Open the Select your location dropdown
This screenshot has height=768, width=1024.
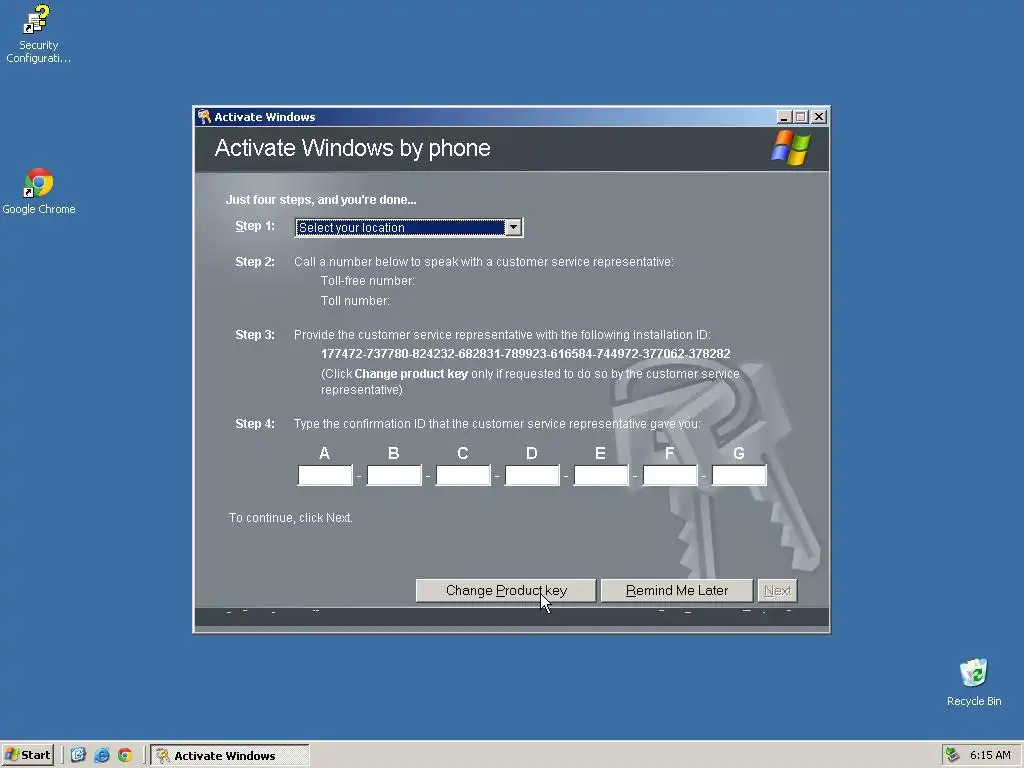click(x=409, y=227)
